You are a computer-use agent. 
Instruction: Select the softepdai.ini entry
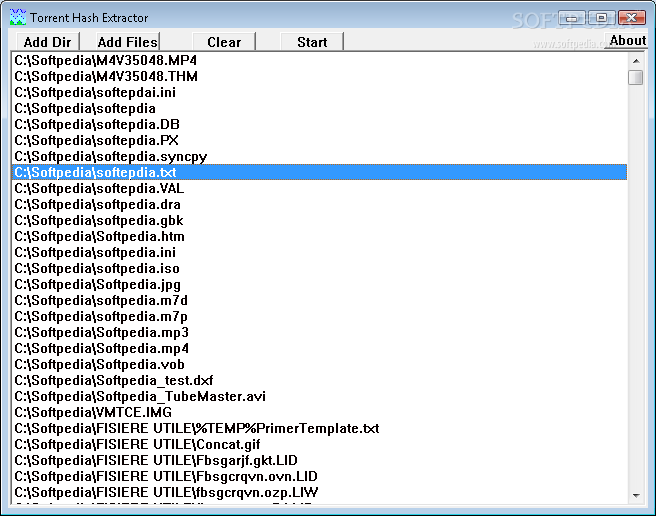[x=319, y=92]
